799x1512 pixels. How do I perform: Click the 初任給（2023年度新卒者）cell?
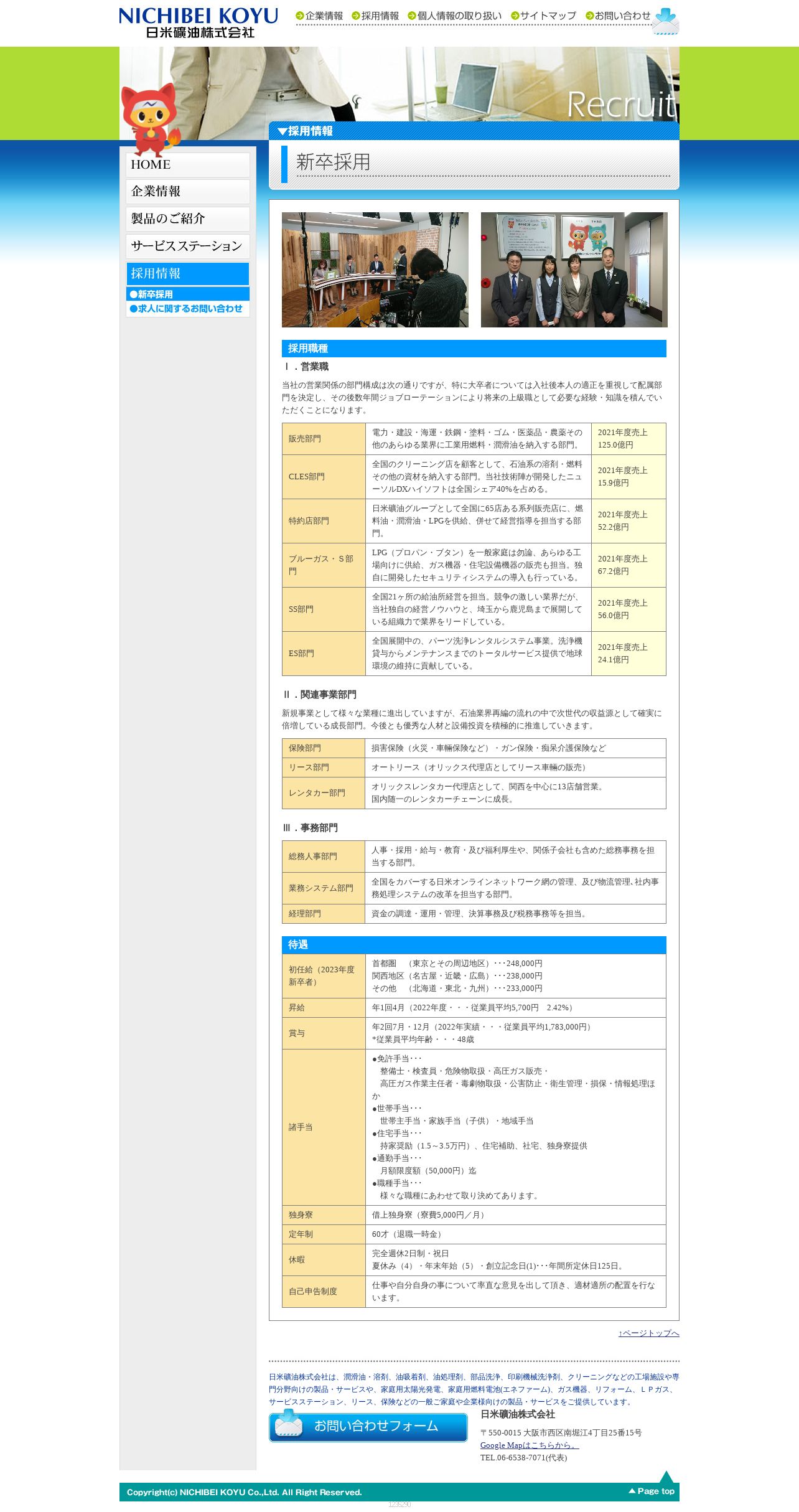click(324, 976)
